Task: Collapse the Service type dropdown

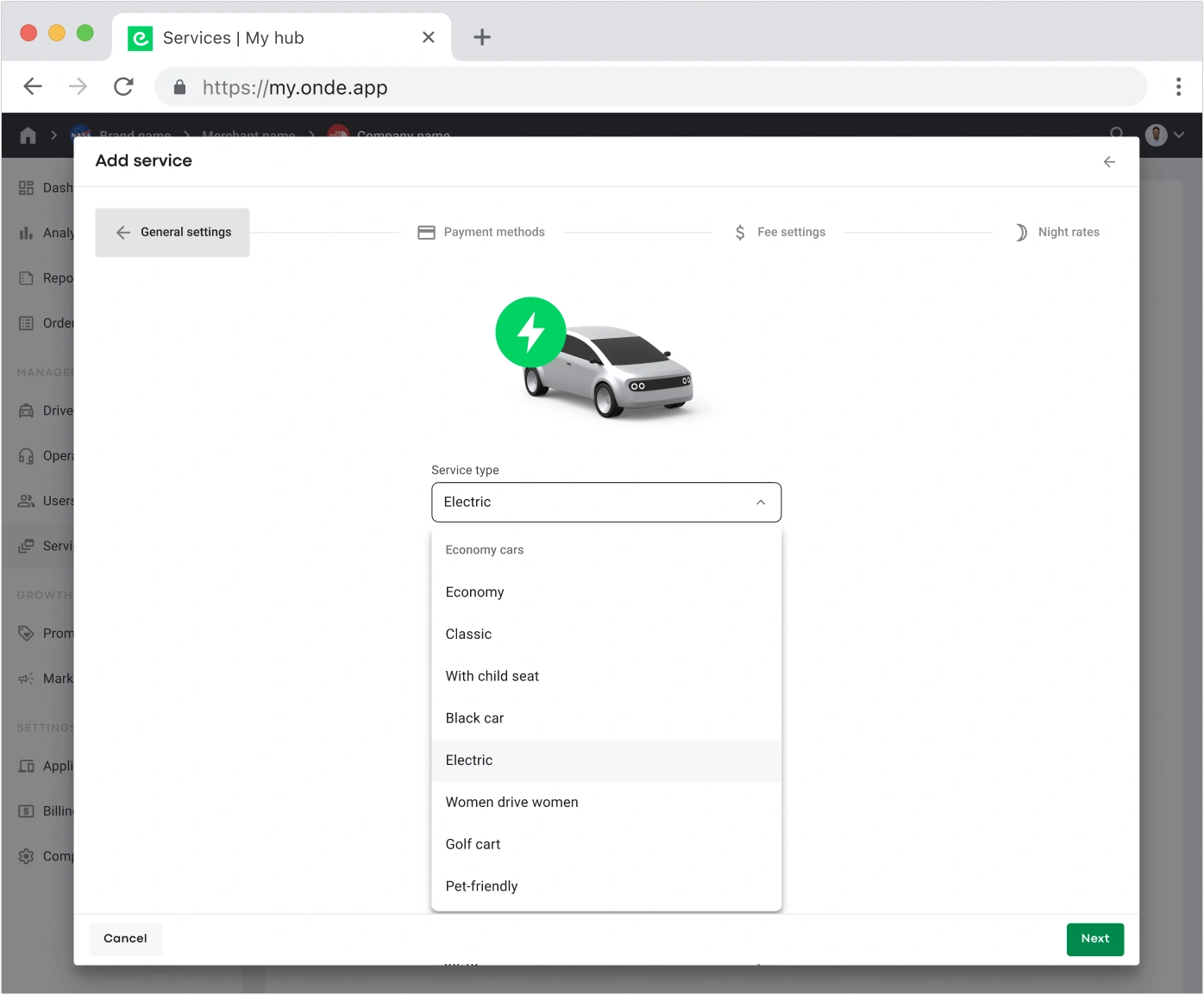Action: [x=760, y=503]
